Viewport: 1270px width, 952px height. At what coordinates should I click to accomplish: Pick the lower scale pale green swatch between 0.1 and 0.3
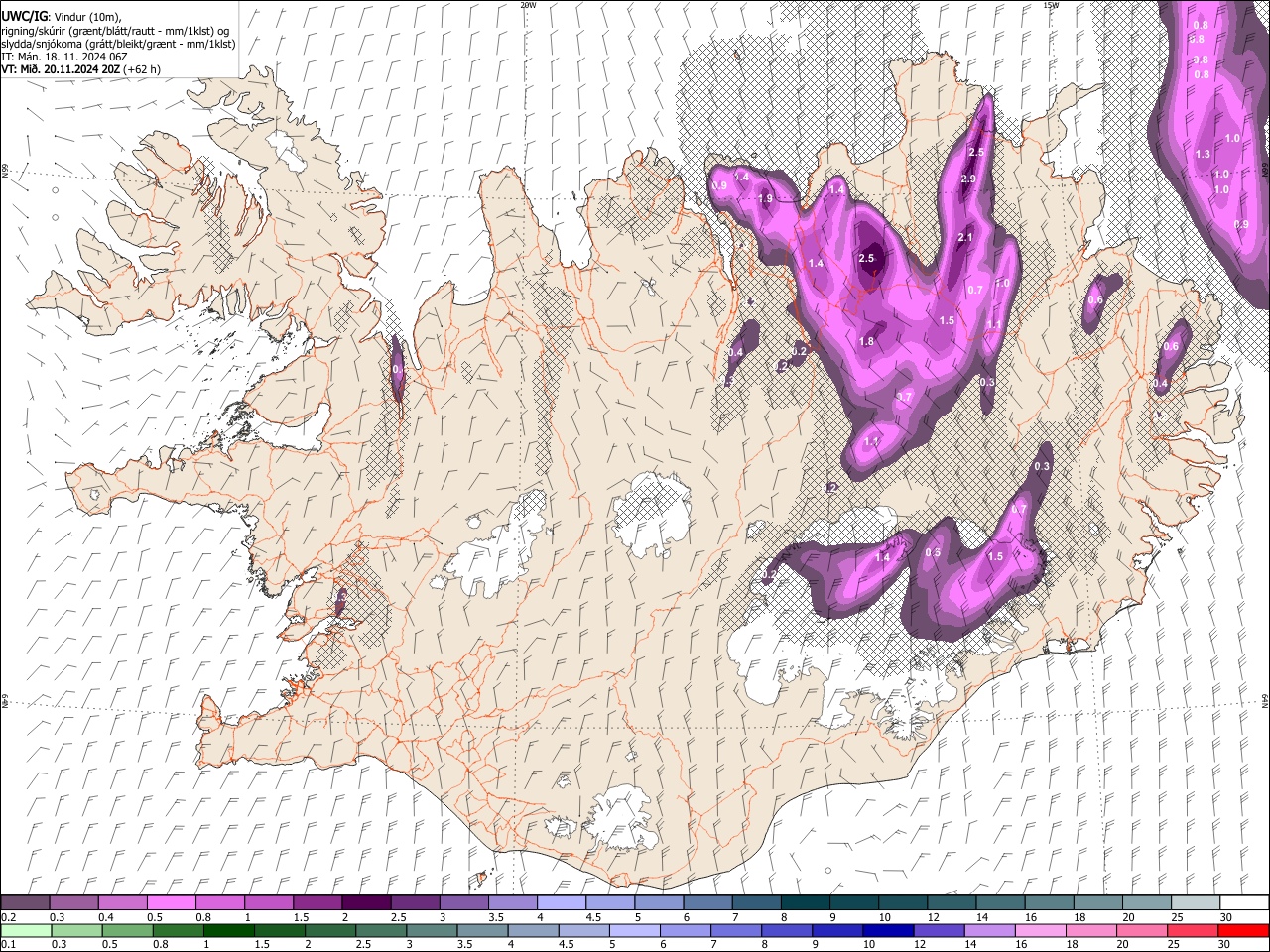(x=26, y=930)
